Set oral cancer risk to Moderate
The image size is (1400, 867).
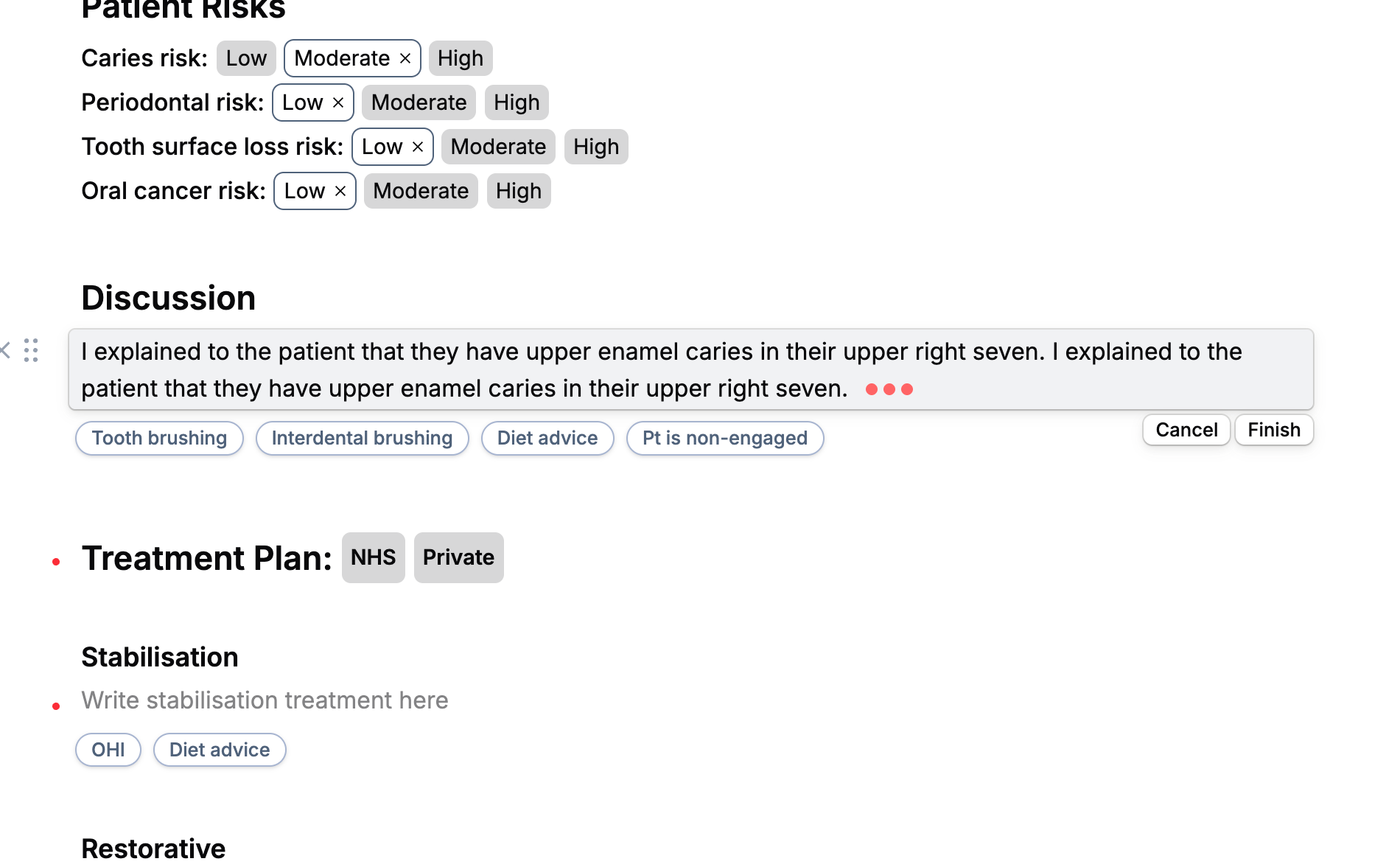[421, 191]
